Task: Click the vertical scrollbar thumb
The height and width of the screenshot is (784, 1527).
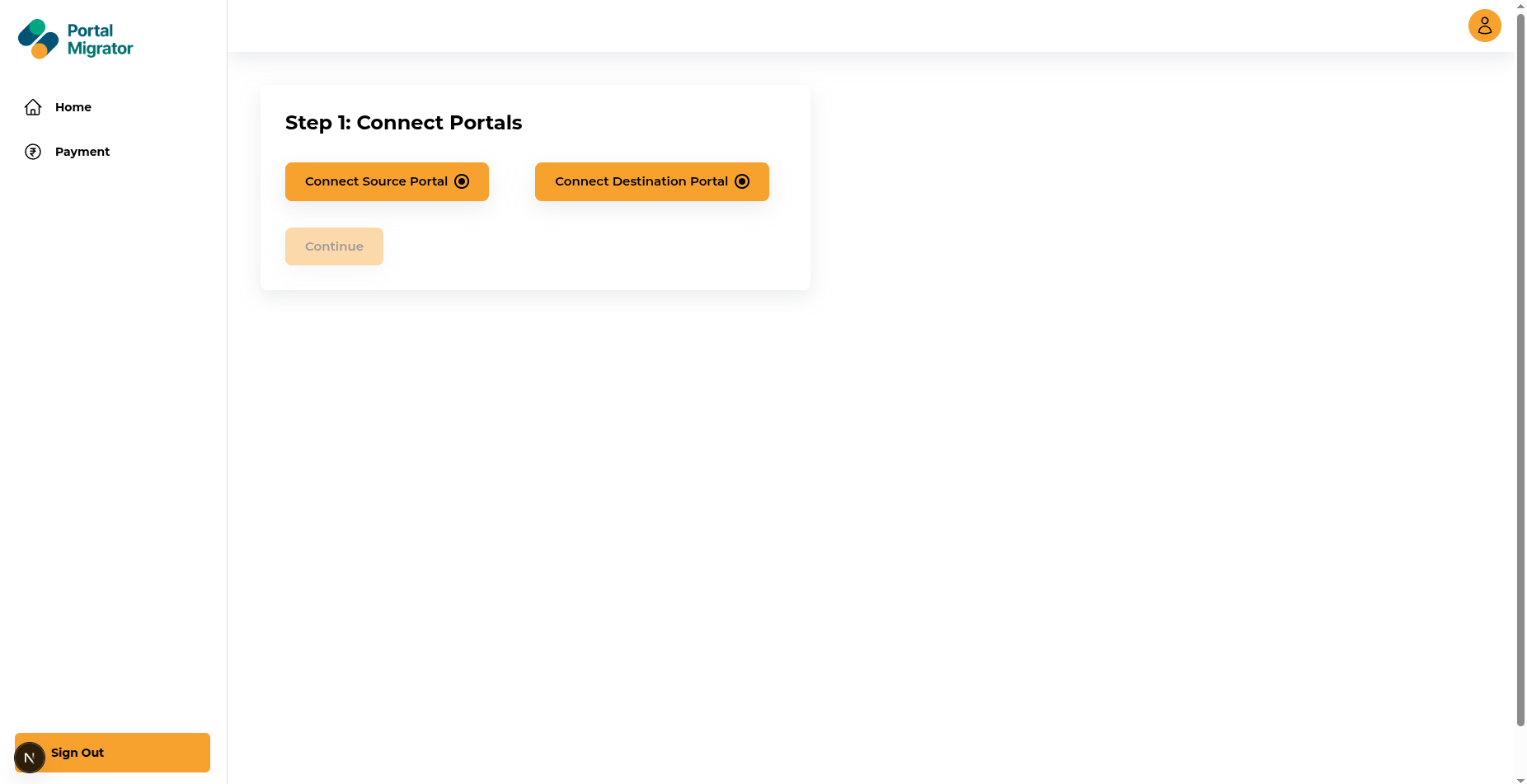Action: (x=1520, y=371)
